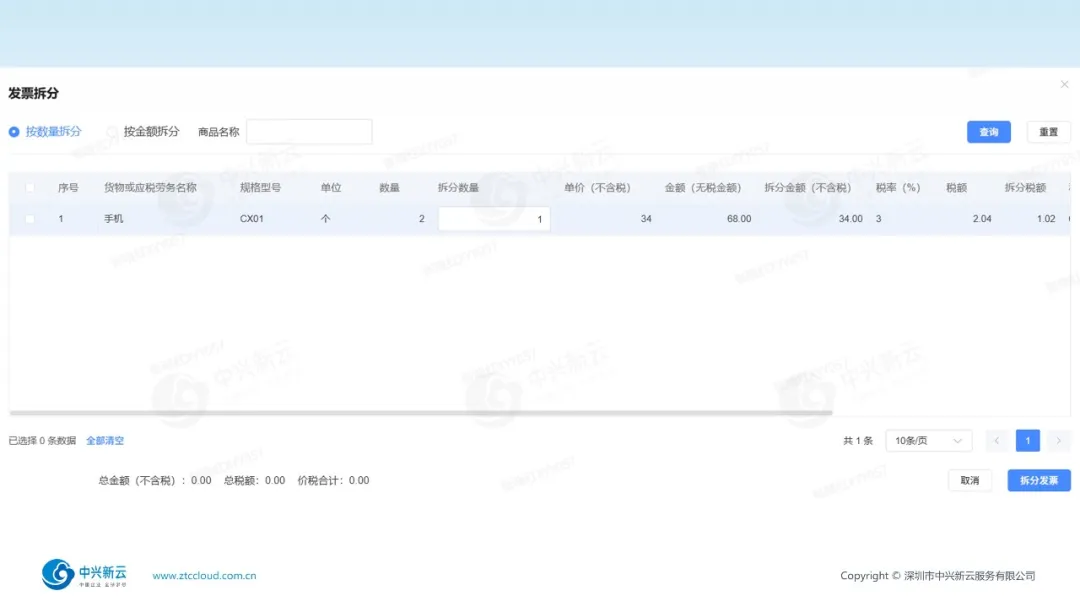Screen dimensions: 1080x607
Task: Click the 重置 reset button
Action: (x=1048, y=132)
